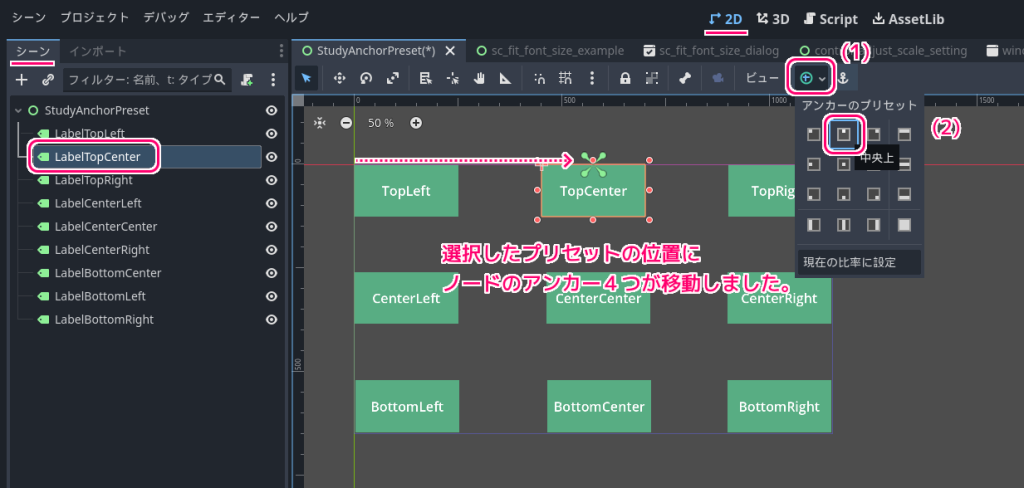Screen dimensions: 1024x488
Task: Toggle grid snap icon
Action: point(565,78)
